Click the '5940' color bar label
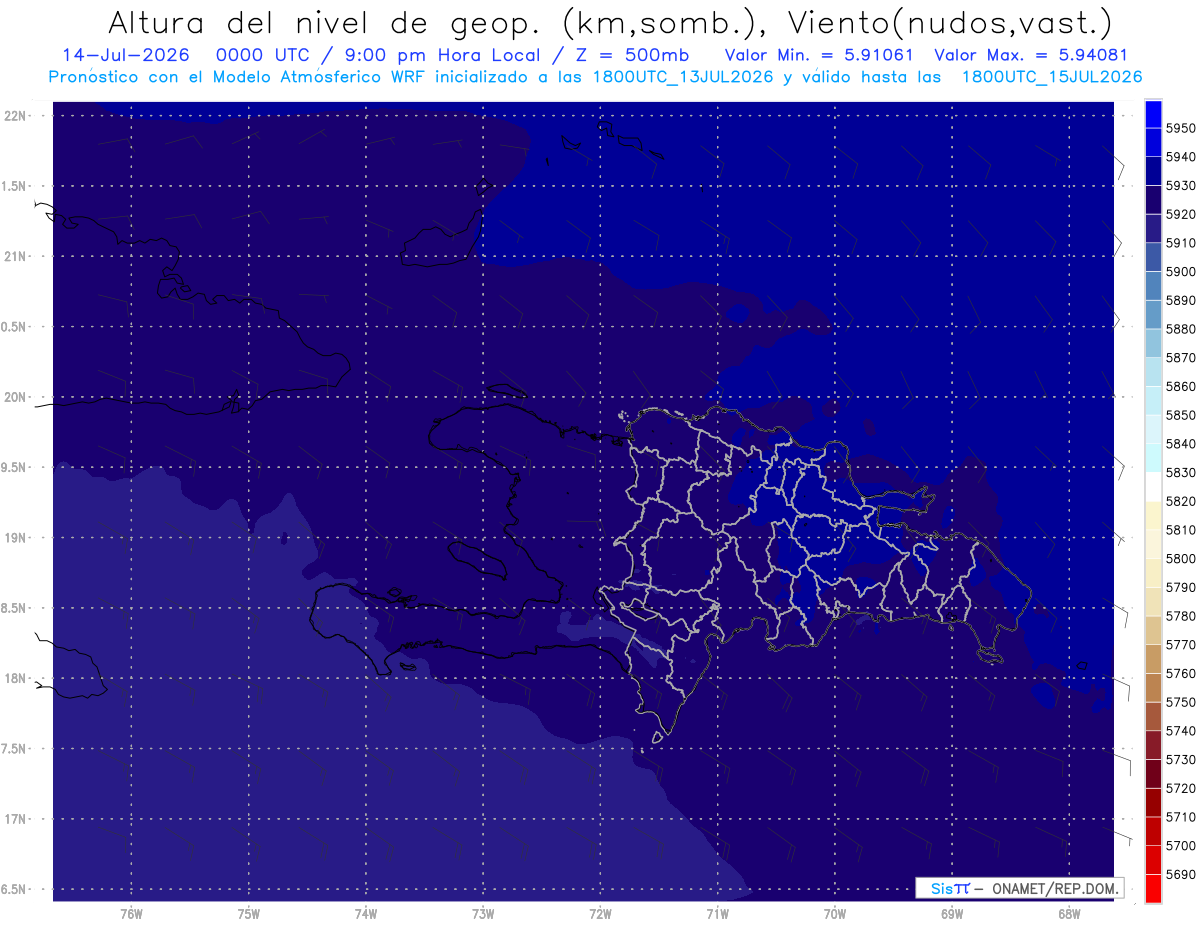 click(1181, 157)
